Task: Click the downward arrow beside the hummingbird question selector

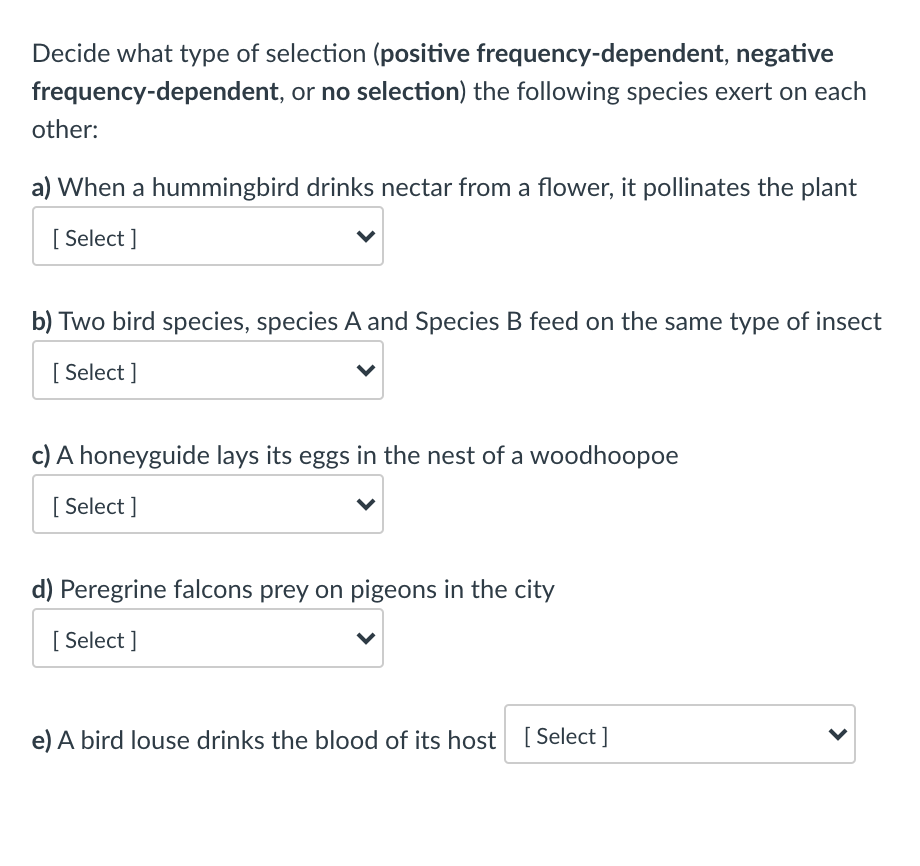Action: click(x=366, y=236)
